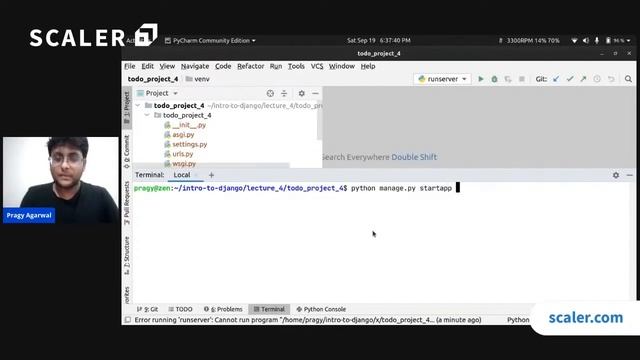
Task: Collapse the inner todo_project_4 package
Action: 147,116
